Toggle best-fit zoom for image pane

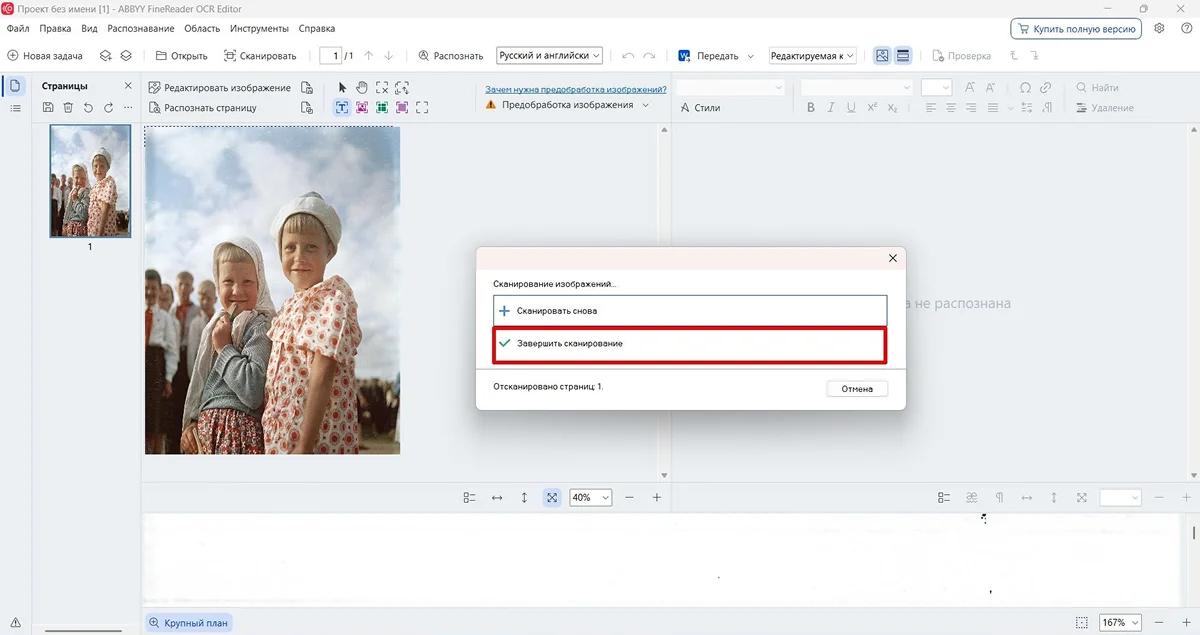tap(552, 497)
